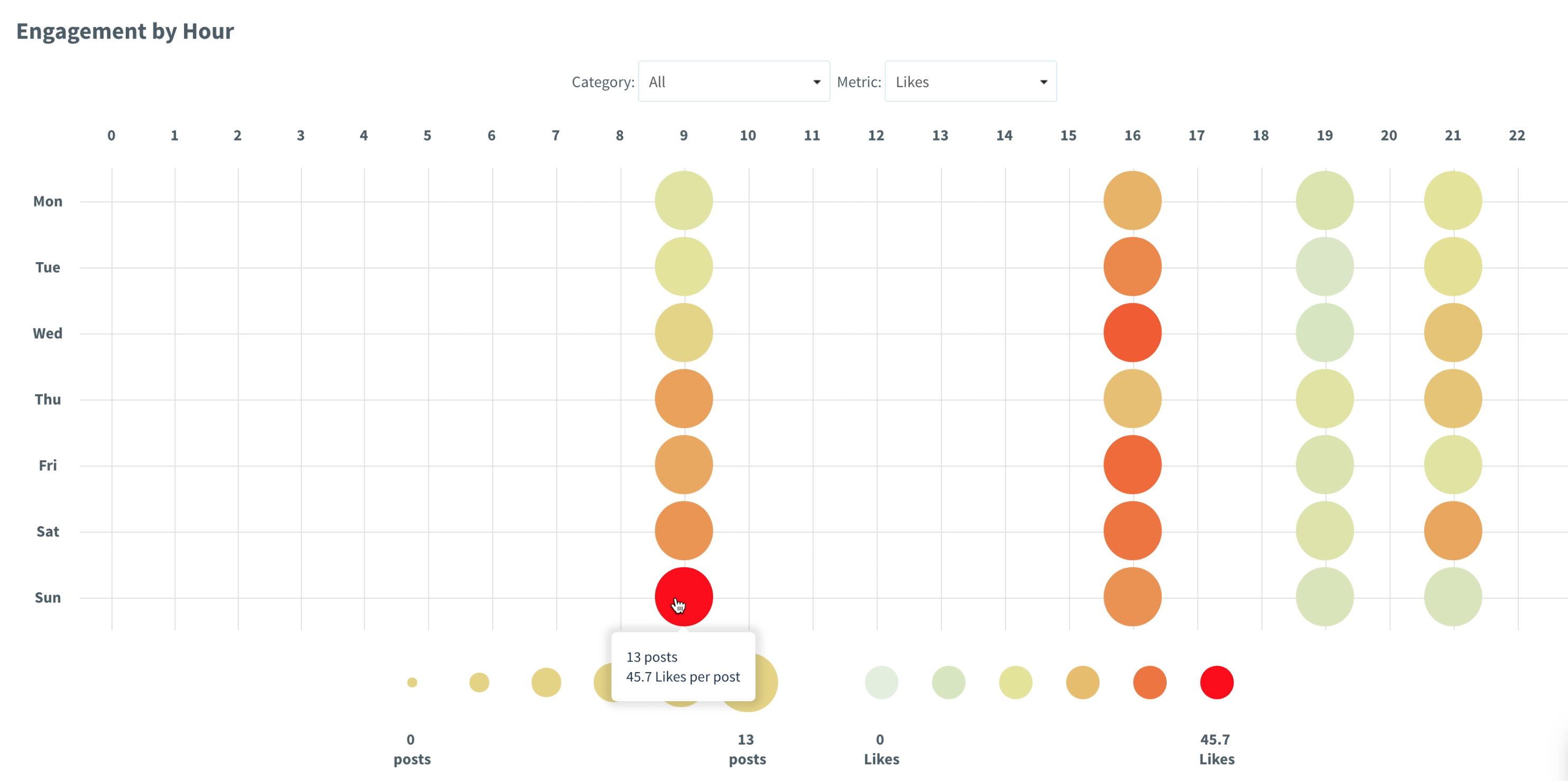The width and height of the screenshot is (1568, 781).
Task: Click the Wed row label
Action: tap(48, 333)
